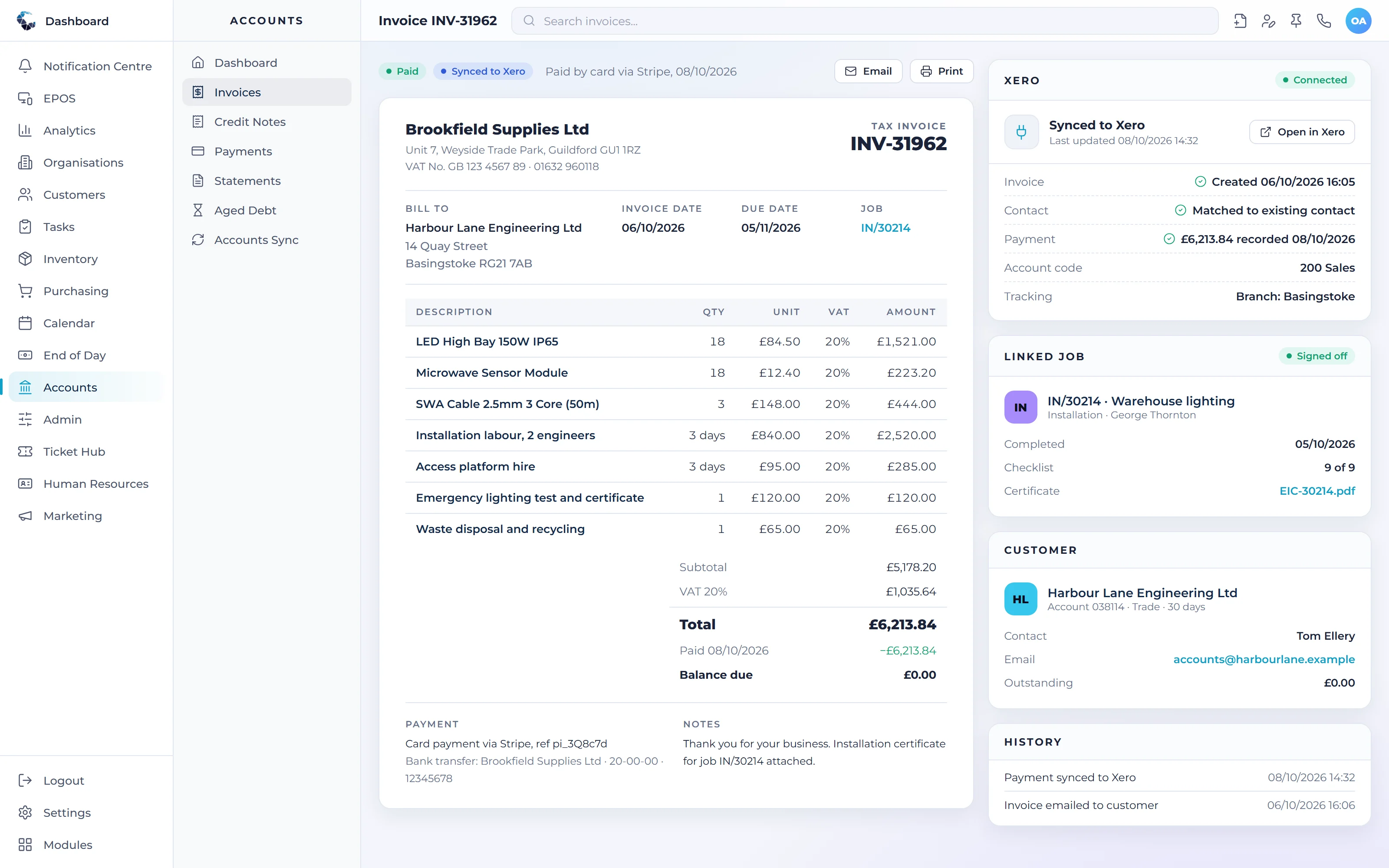Open Analytics in main sidebar

[x=86, y=130]
